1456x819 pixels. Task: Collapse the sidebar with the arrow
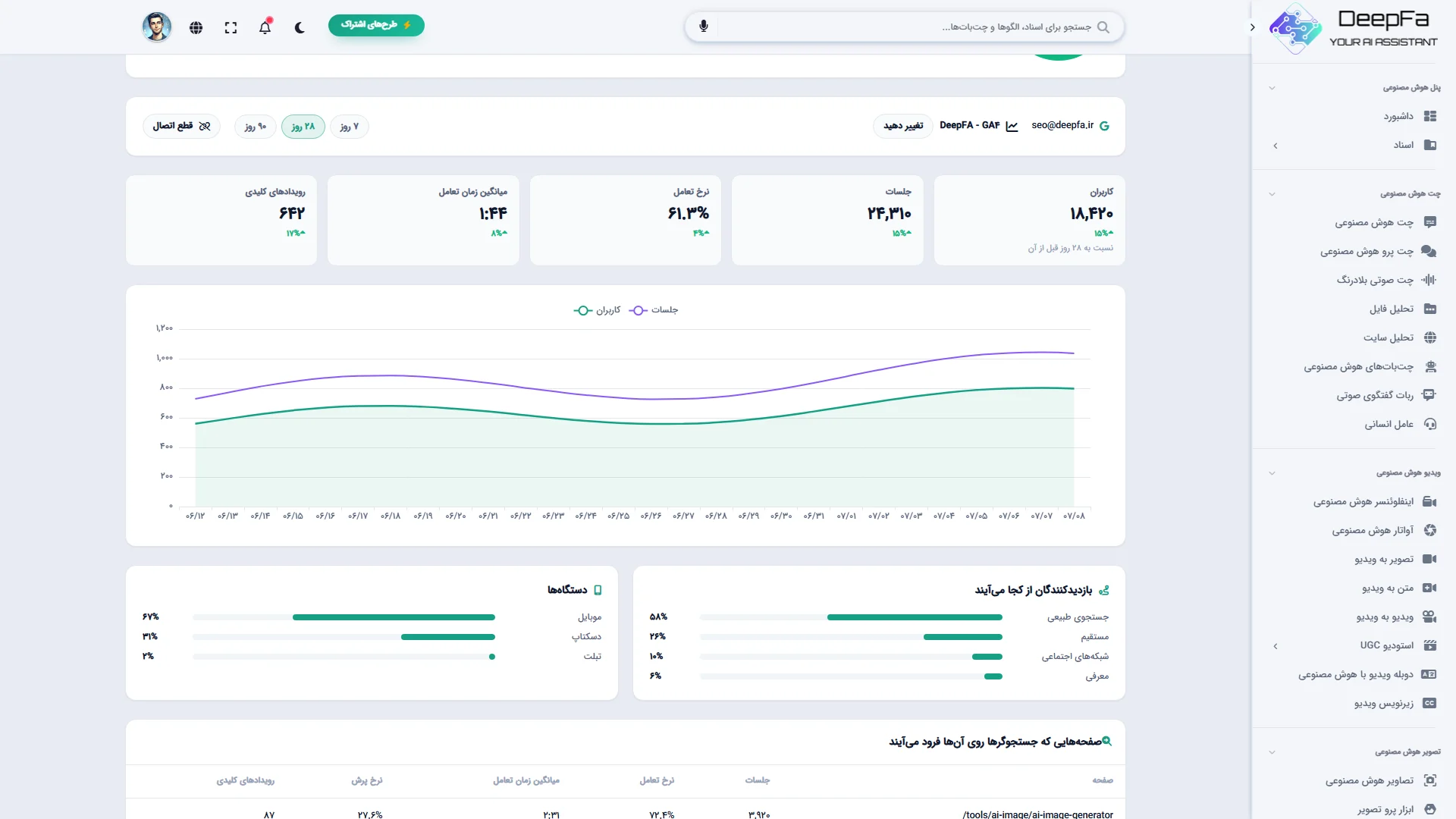(1252, 27)
